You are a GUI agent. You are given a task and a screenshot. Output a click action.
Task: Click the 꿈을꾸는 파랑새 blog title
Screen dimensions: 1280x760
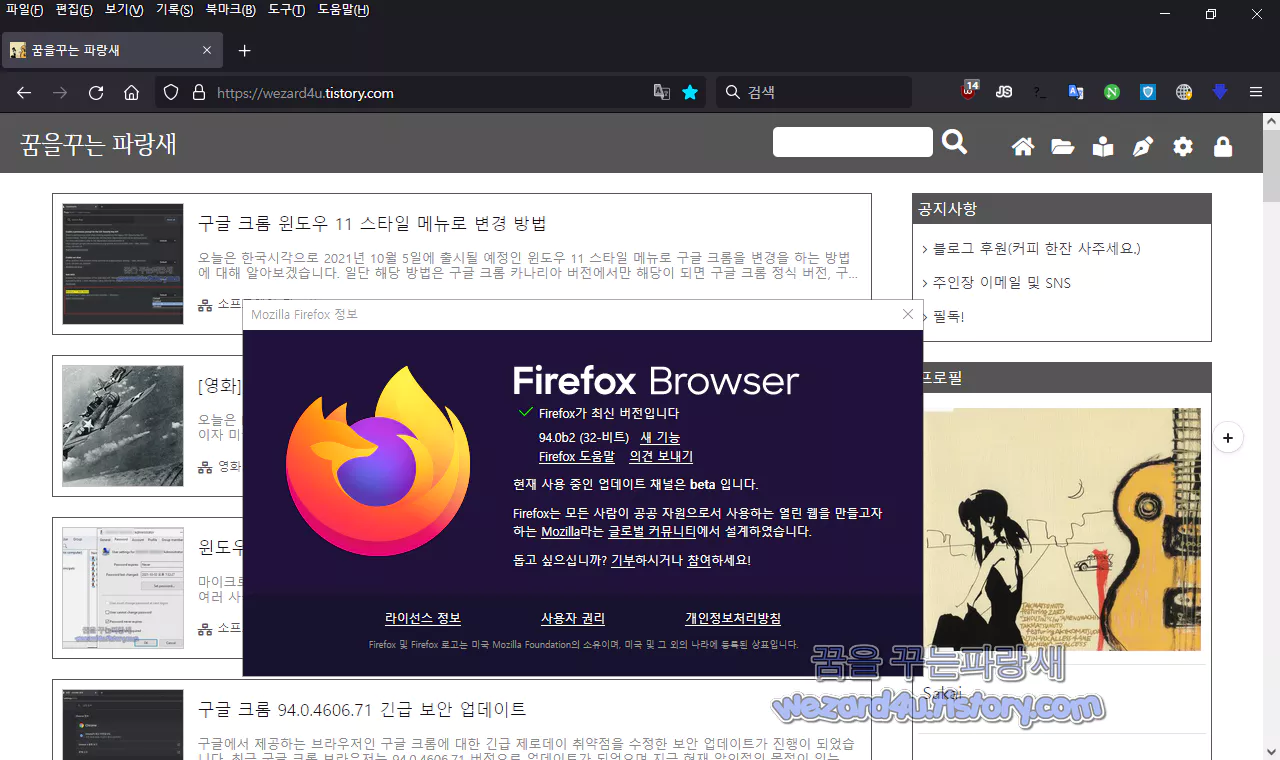point(98,143)
